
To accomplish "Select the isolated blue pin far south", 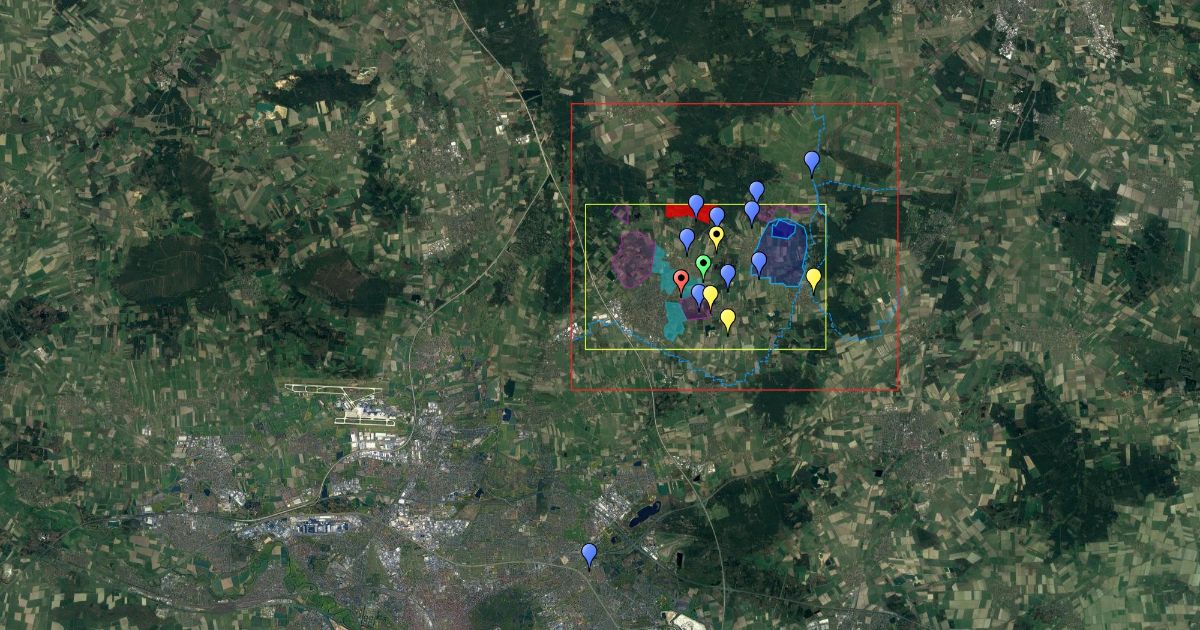I will [589, 555].
